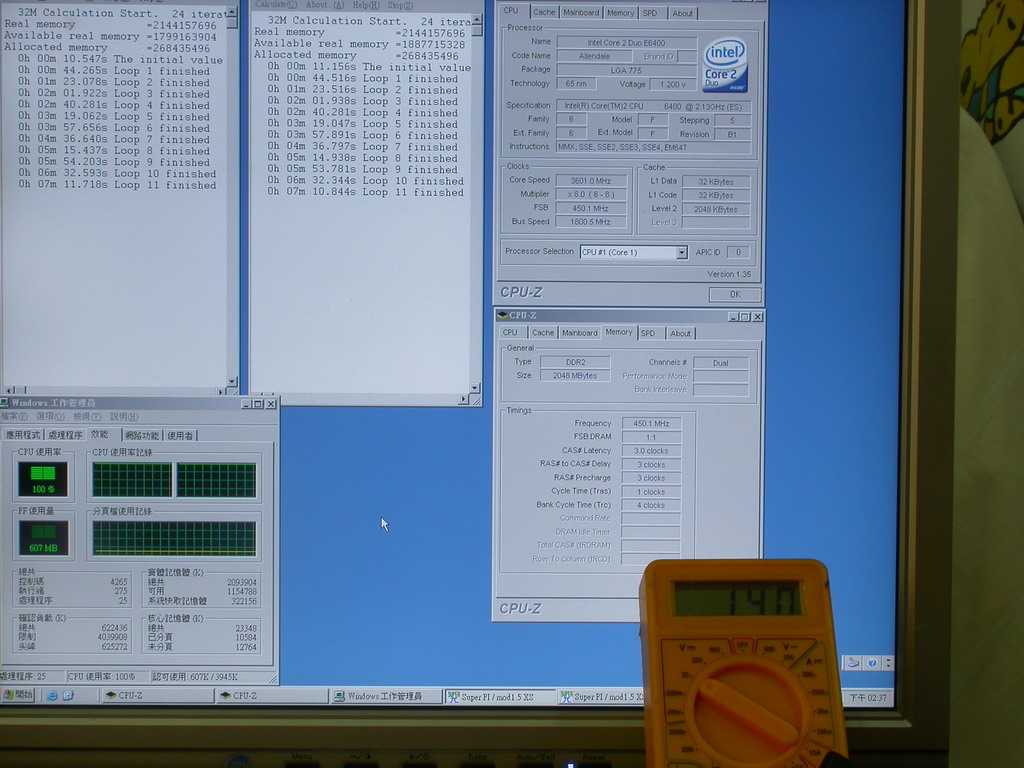Image resolution: width=1024 pixels, height=768 pixels.
Task: Click the taskbar clock showing 下午 02:37
Action: [868, 697]
